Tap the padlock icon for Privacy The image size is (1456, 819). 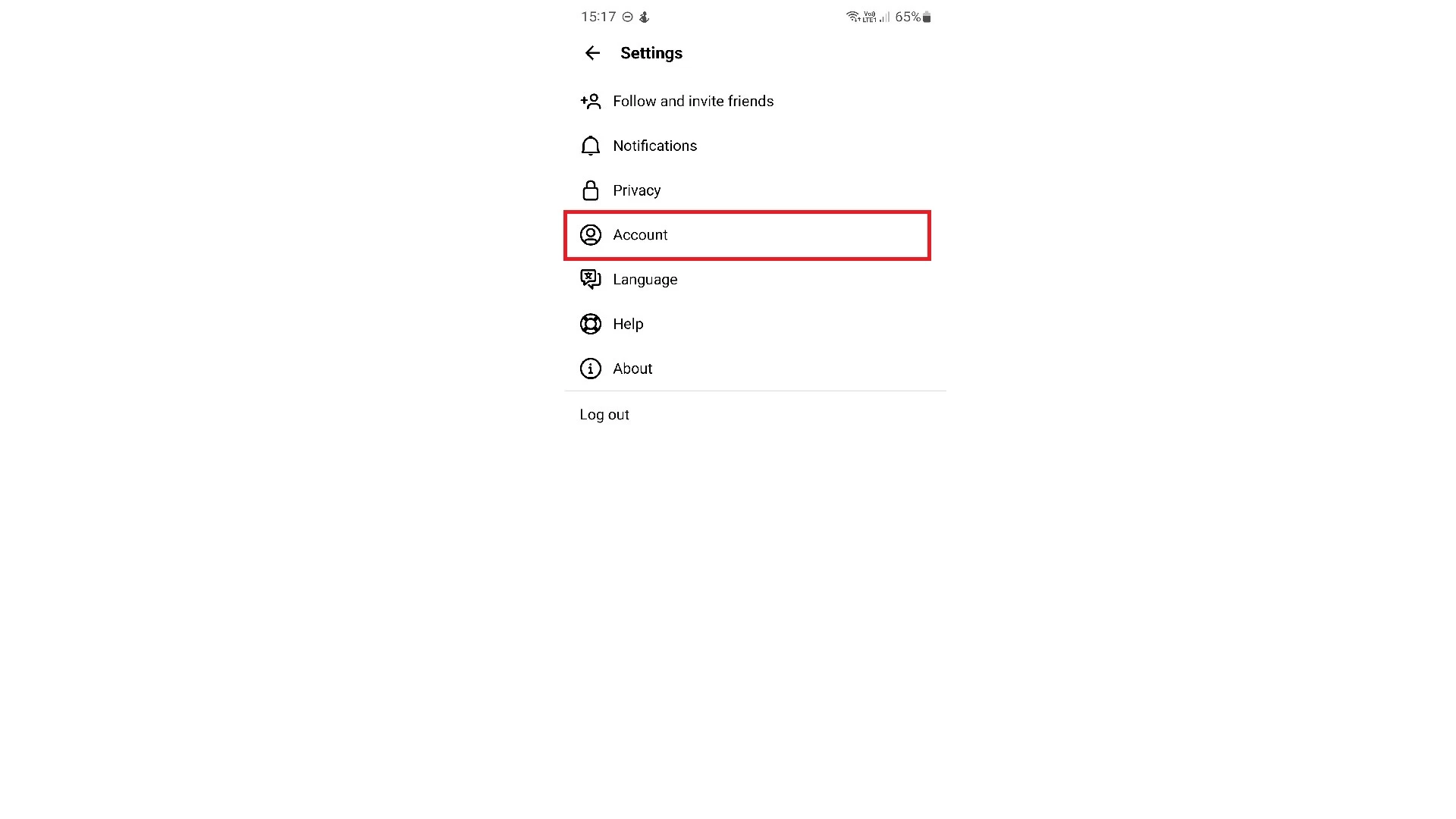click(x=590, y=190)
